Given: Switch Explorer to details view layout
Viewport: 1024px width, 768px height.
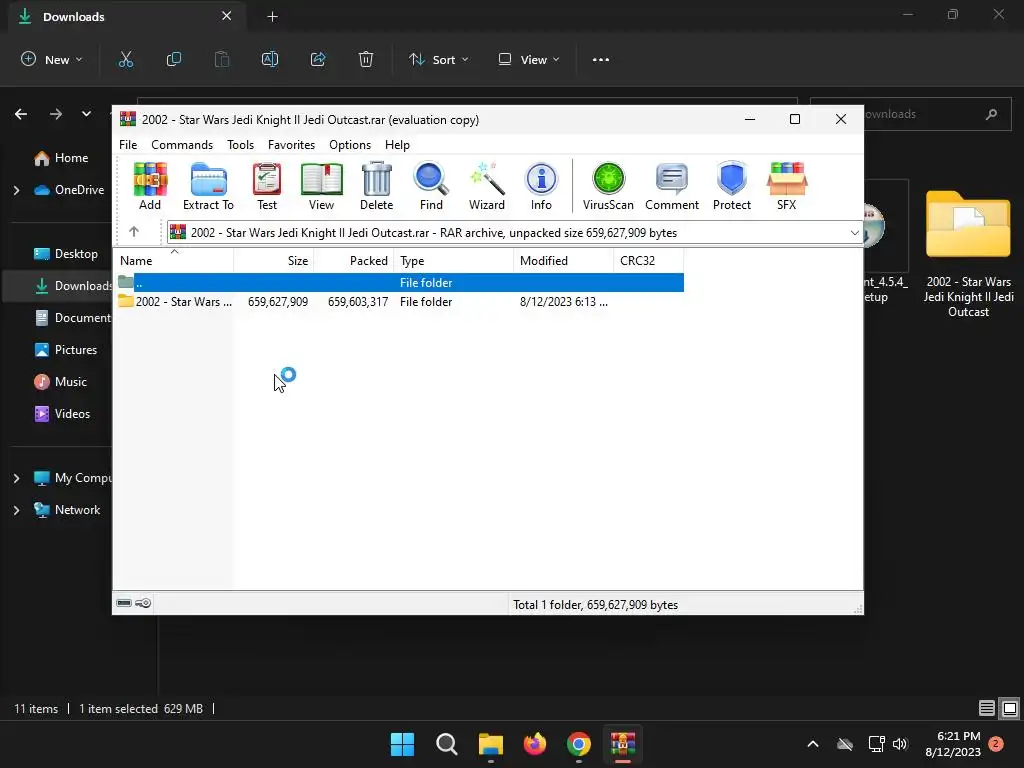Looking at the screenshot, I should click(x=986, y=708).
